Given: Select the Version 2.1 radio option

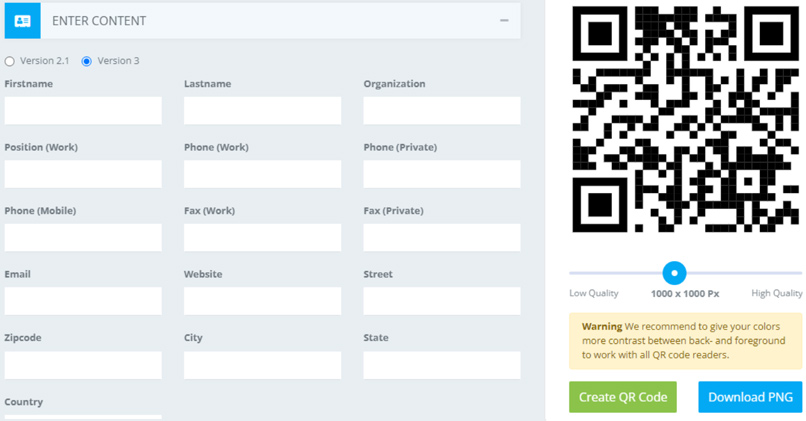Looking at the screenshot, I should click(9, 61).
